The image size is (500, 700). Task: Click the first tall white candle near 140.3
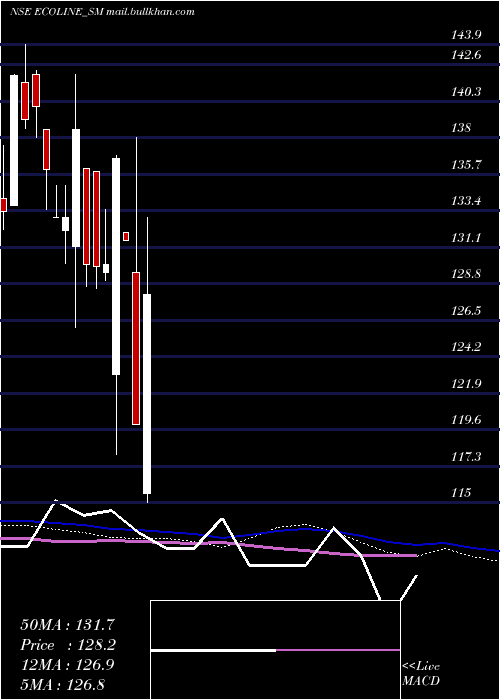pos(14,140)
